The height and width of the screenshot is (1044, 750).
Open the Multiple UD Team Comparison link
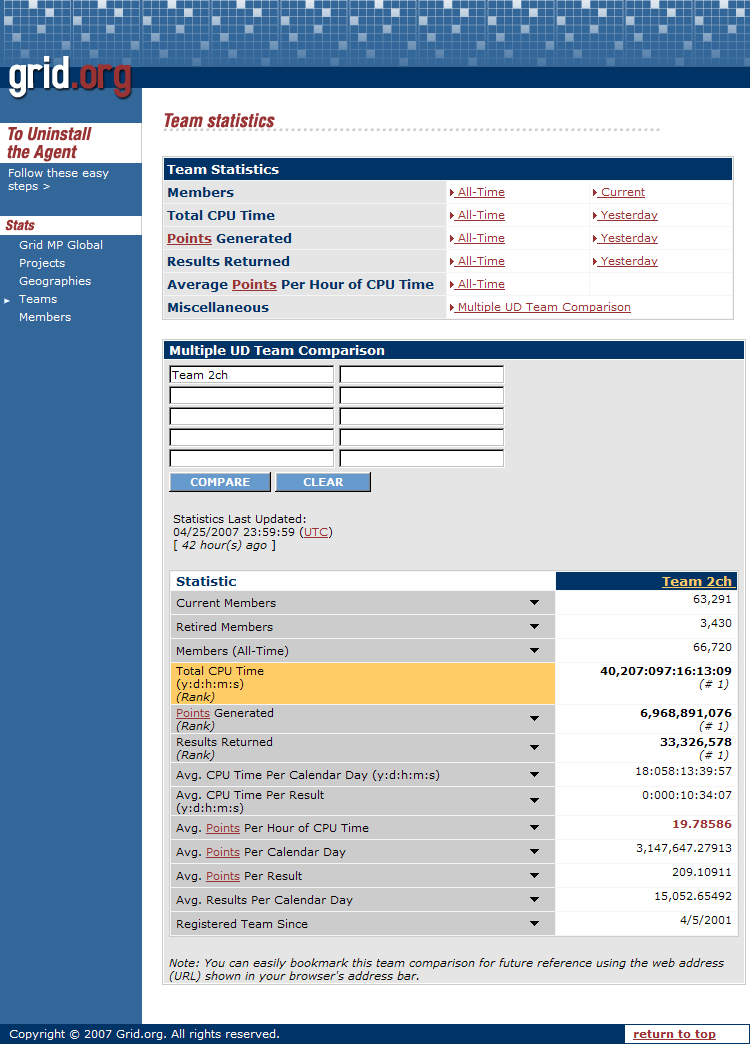[x=543, y=307]
